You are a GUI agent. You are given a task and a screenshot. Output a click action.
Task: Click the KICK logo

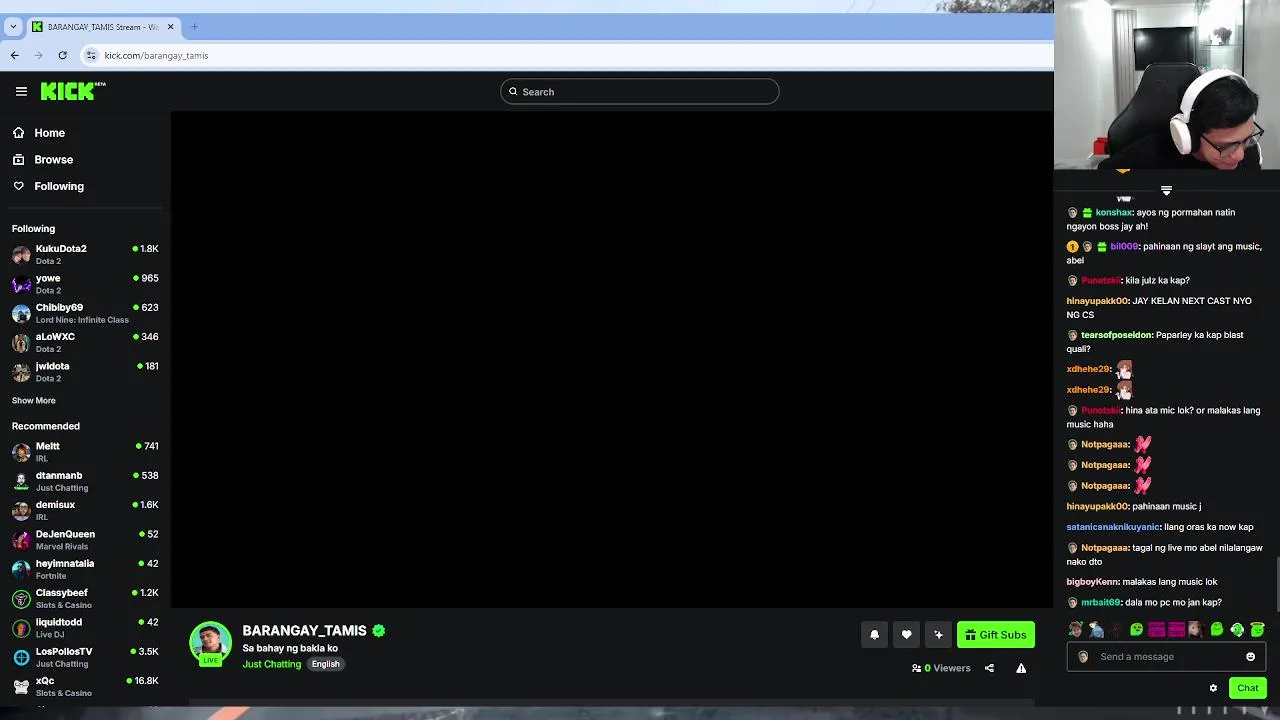(72, 91)
